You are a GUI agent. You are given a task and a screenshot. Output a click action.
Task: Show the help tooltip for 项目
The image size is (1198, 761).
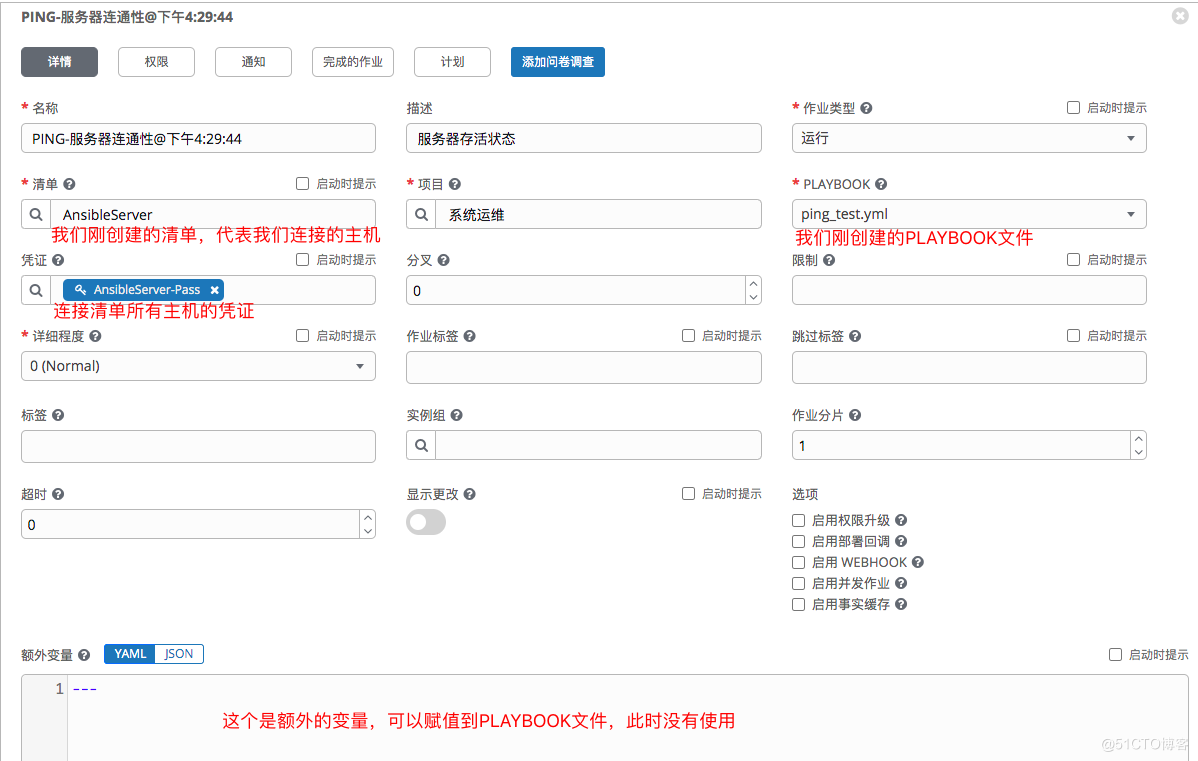pos(455,184)
